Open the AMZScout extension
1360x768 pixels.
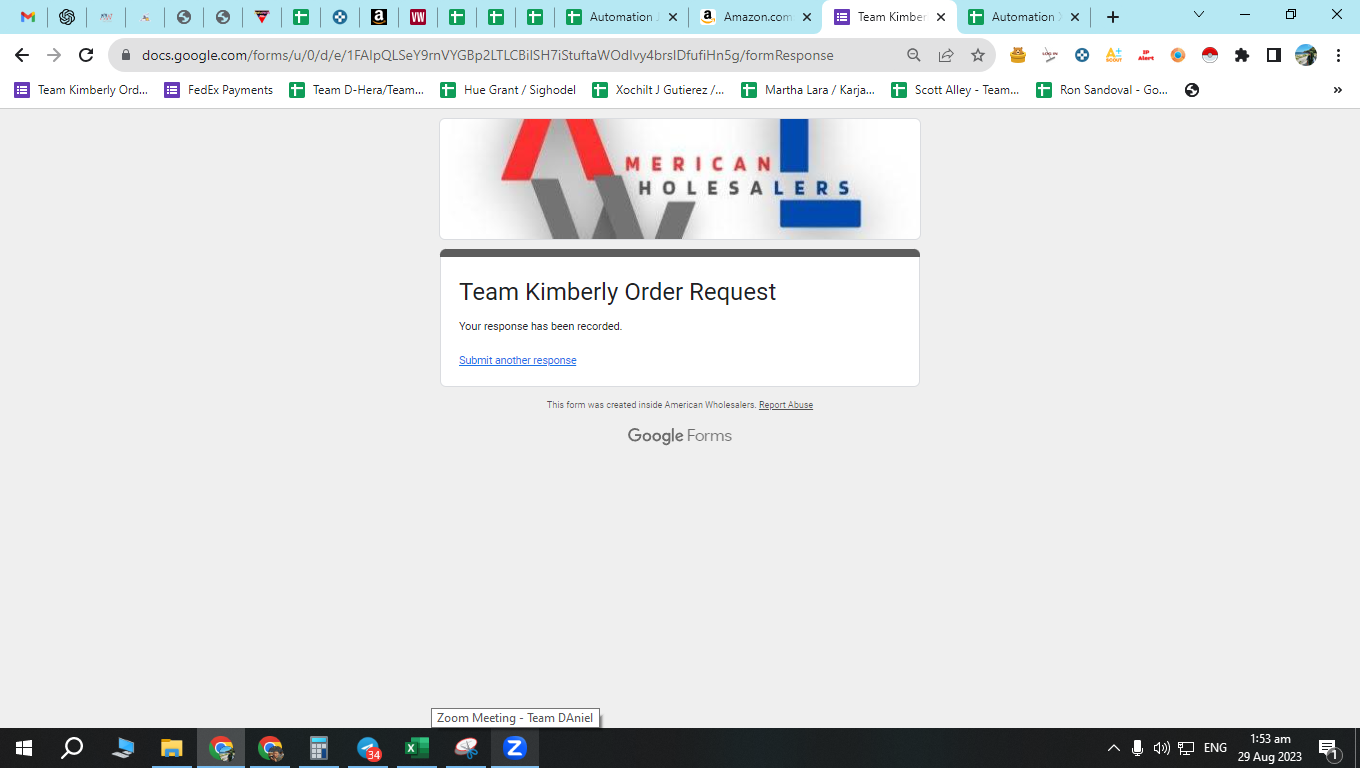[x=1114, y=56]
